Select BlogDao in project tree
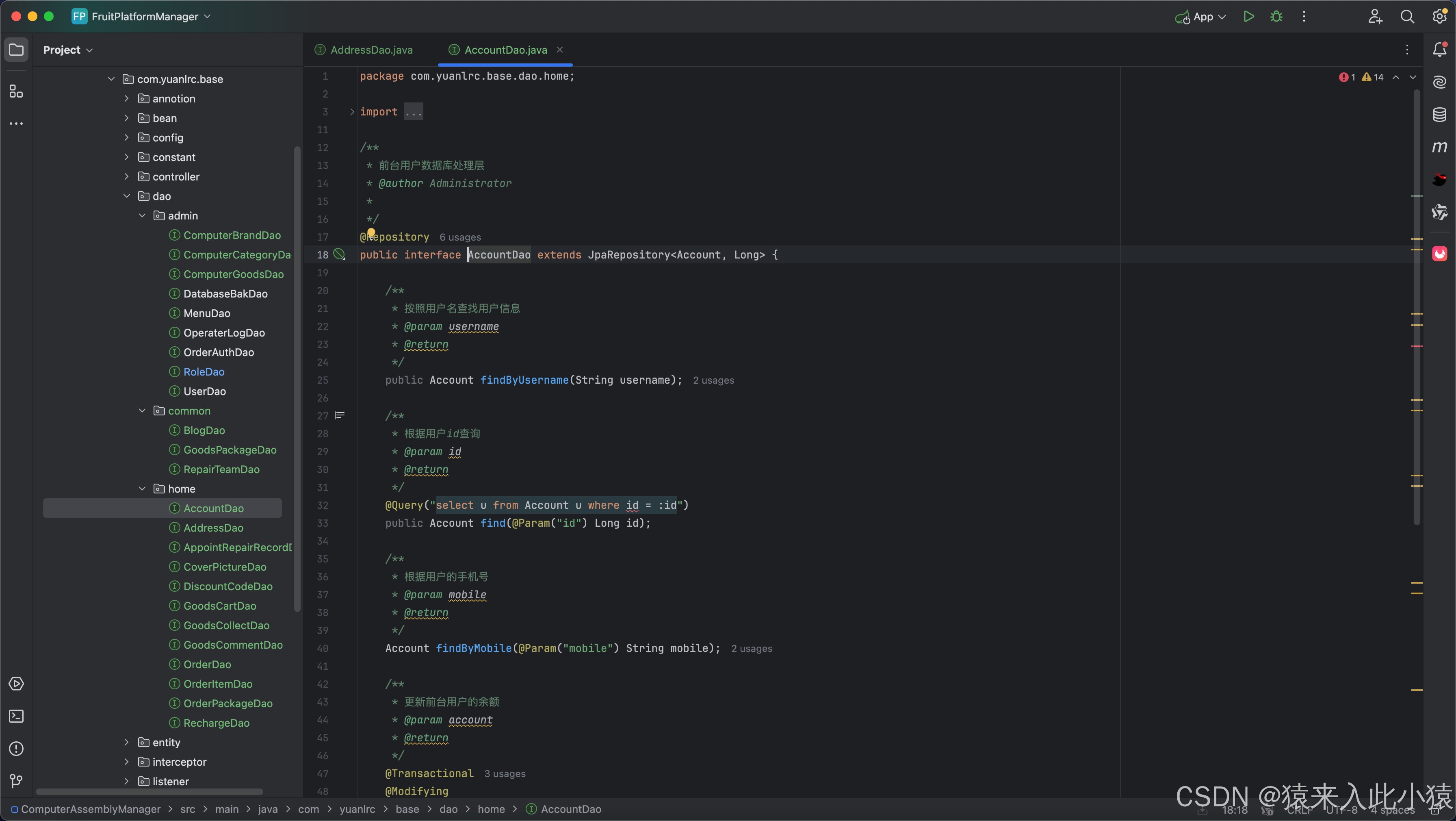 204,430
